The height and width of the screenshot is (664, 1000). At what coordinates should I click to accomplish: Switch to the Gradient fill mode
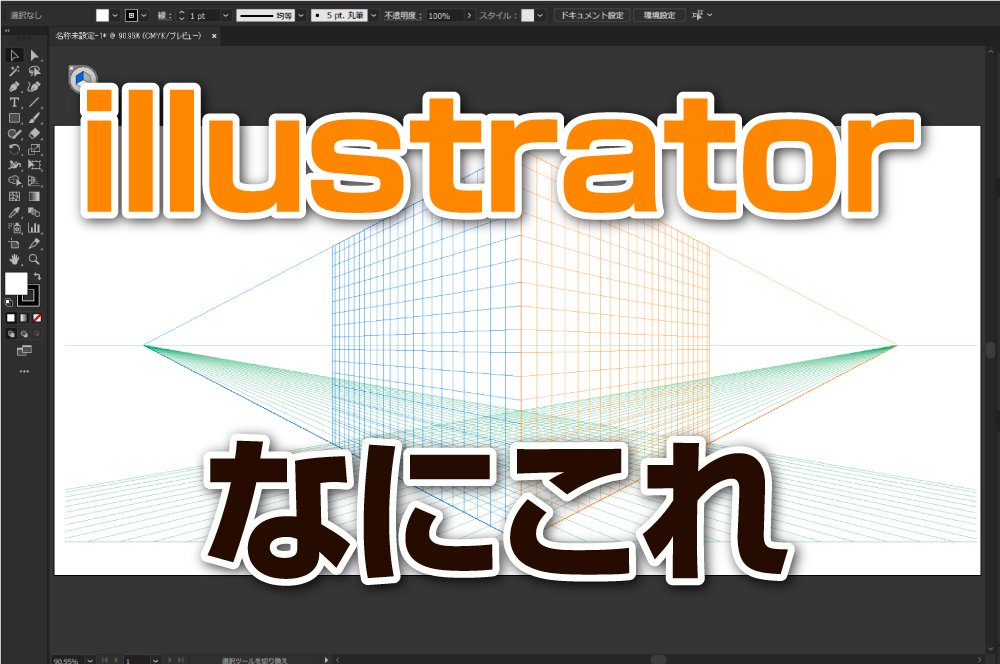tap(23, 318)
